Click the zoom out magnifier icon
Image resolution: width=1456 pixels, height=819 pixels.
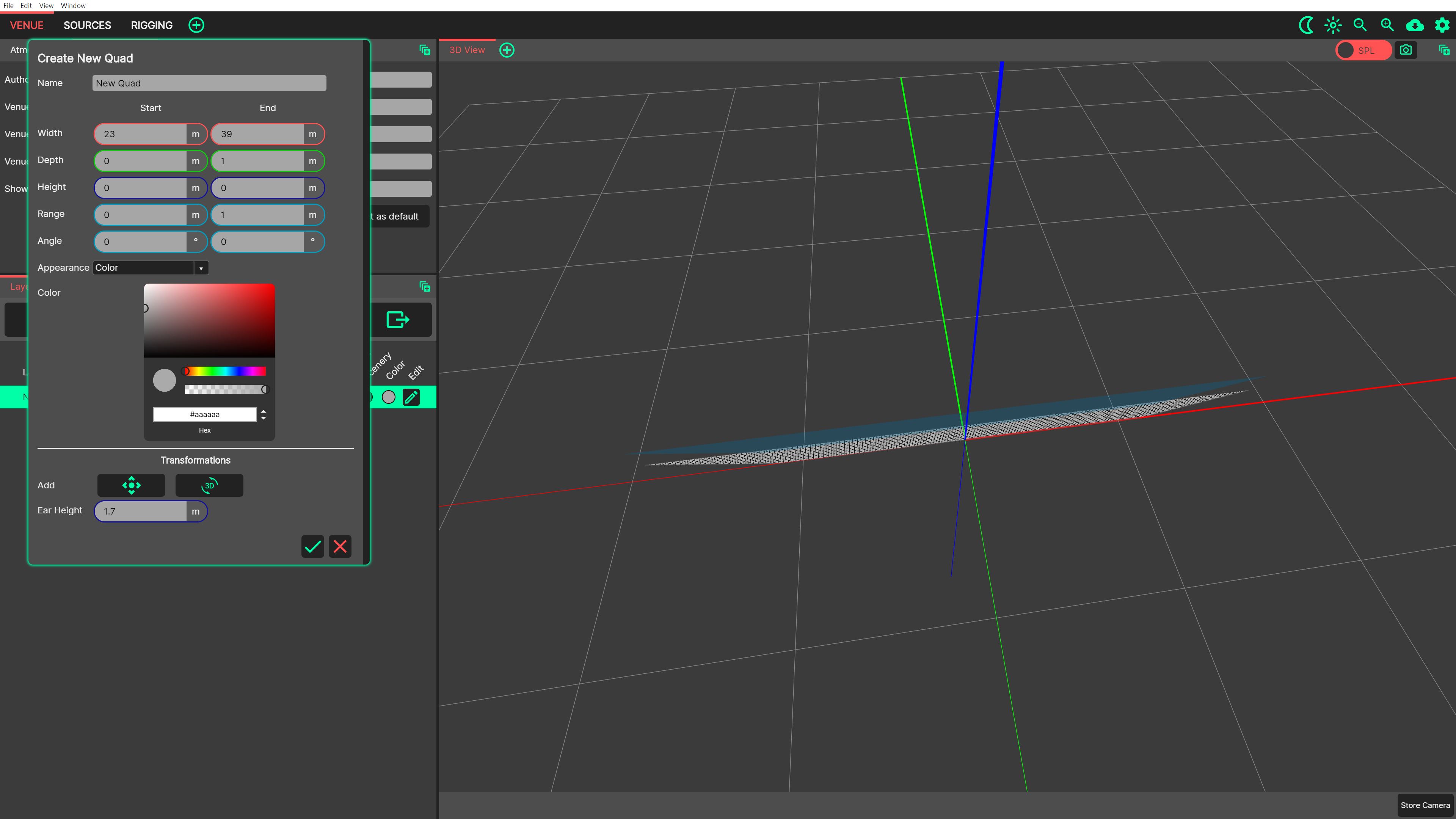click(1360, 25)
